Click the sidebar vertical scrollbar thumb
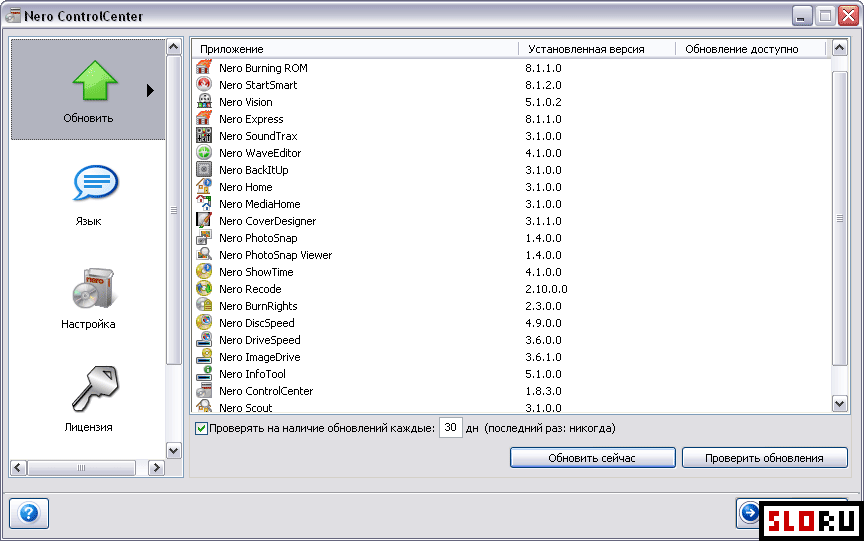 174,210
